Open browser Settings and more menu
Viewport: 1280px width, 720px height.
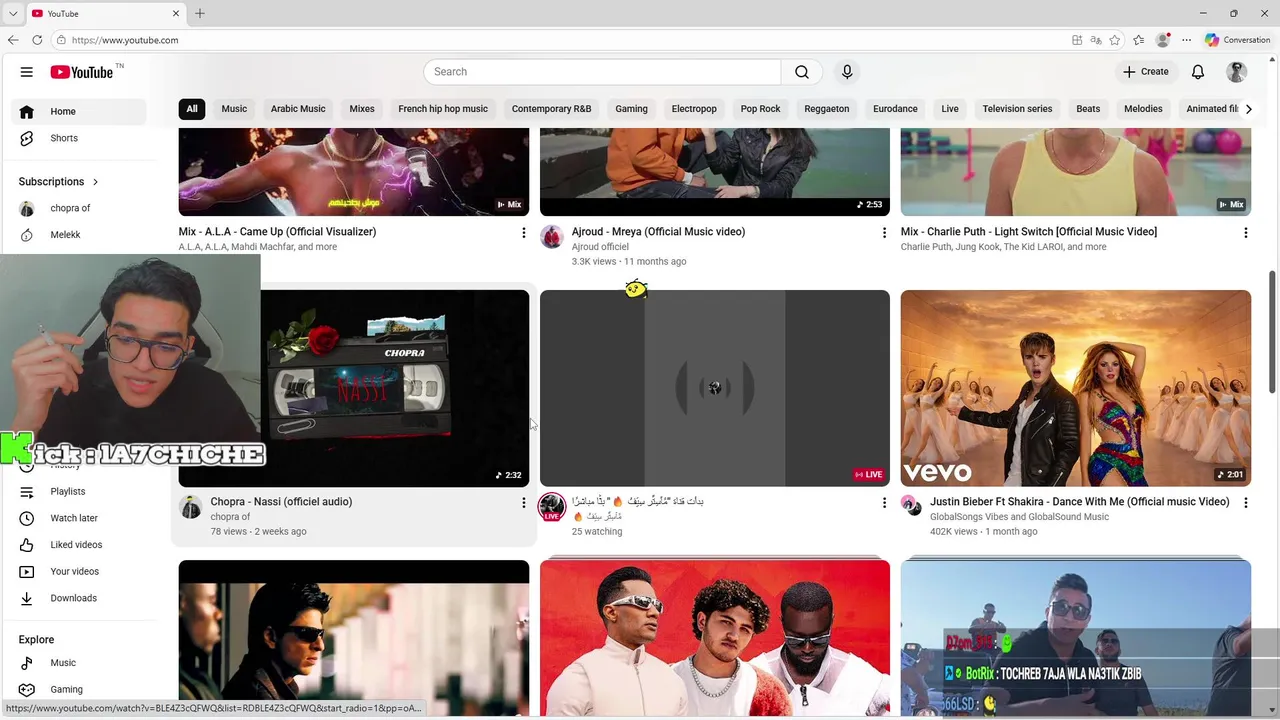coord(1186,40)
